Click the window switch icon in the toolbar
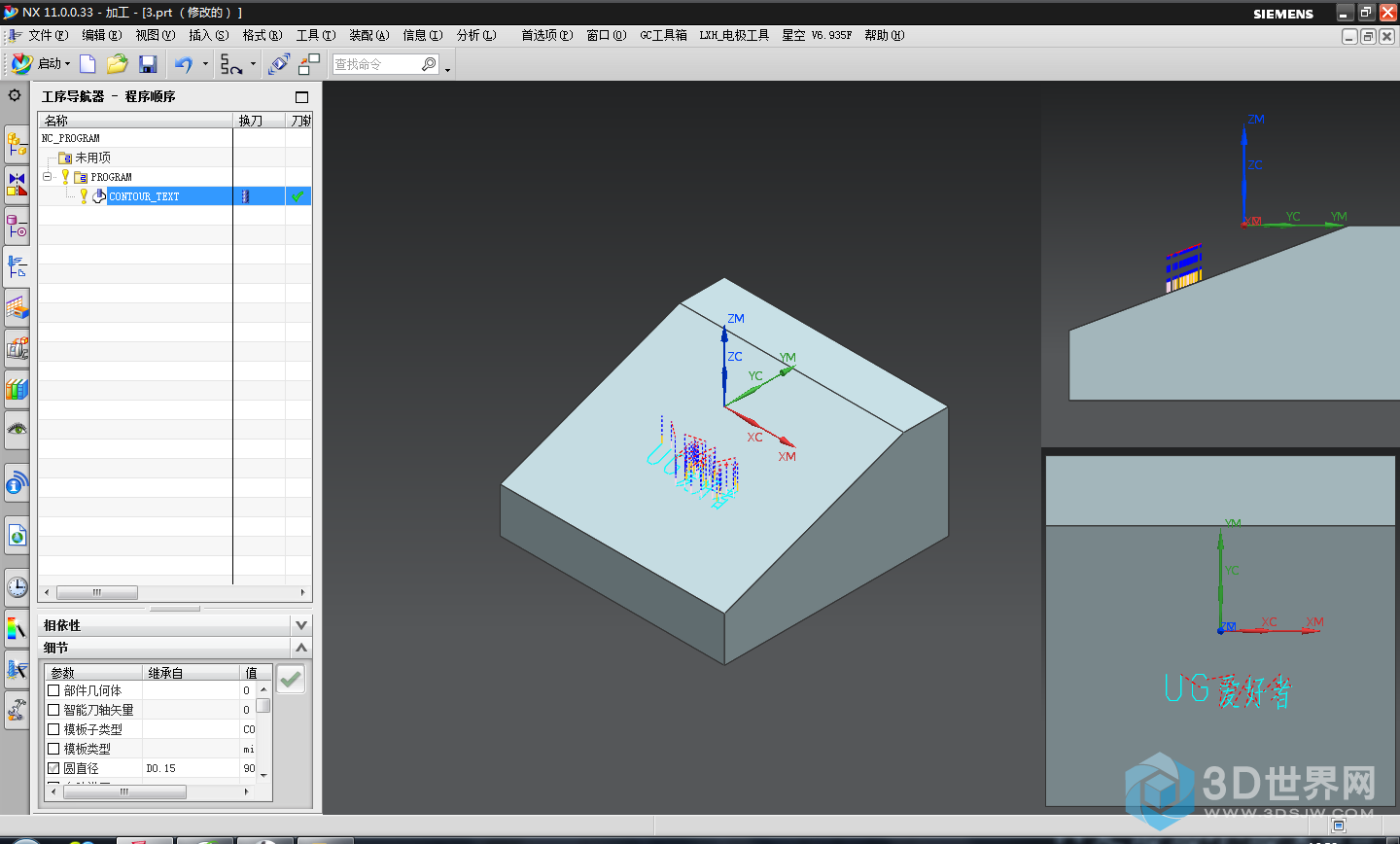Image resolution: width=1400 pixels, height=844 pixels. pos(309,64)
